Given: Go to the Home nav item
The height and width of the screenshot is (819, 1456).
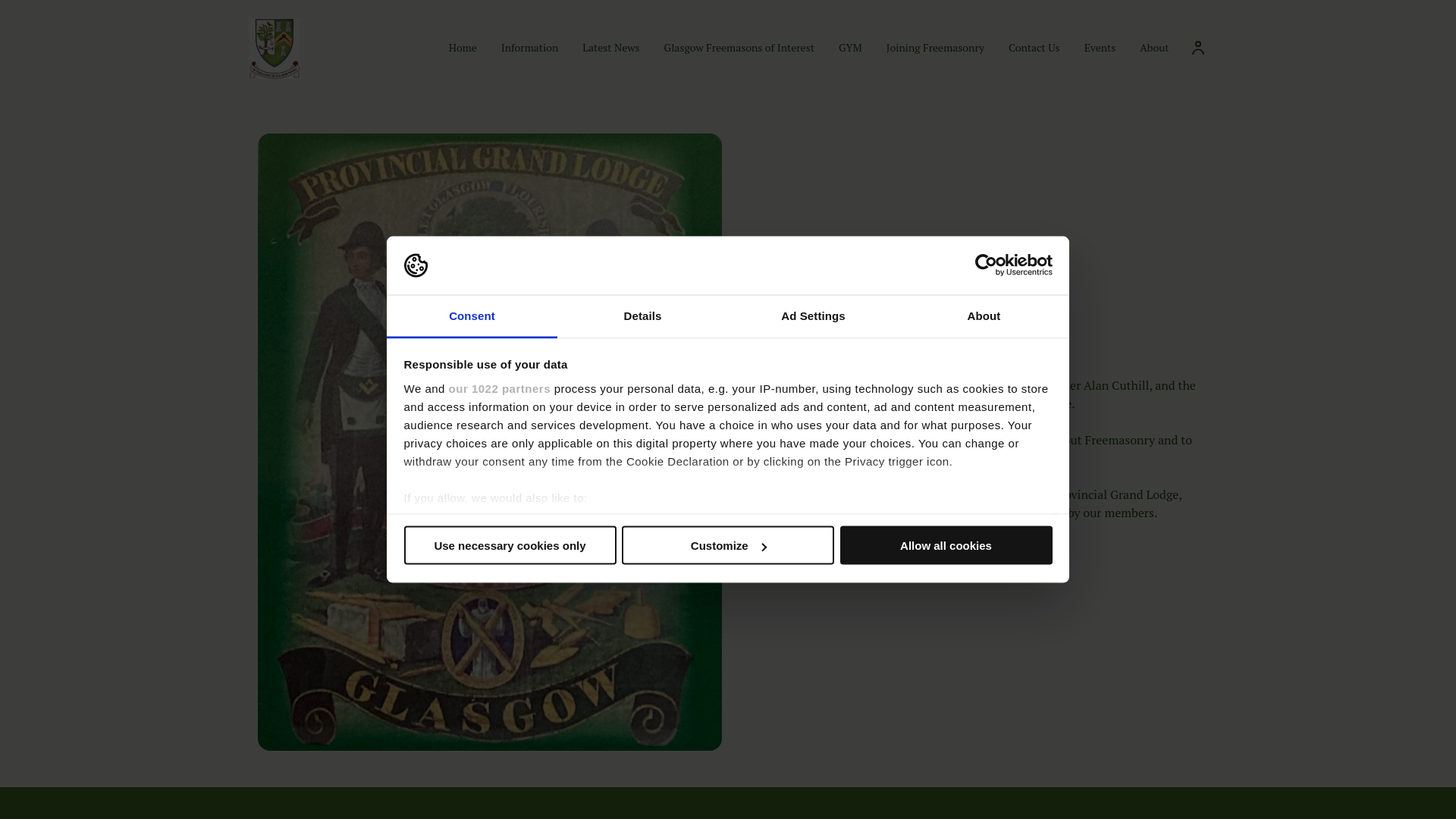Looking at the screenshot, I should tap(463, 48).
